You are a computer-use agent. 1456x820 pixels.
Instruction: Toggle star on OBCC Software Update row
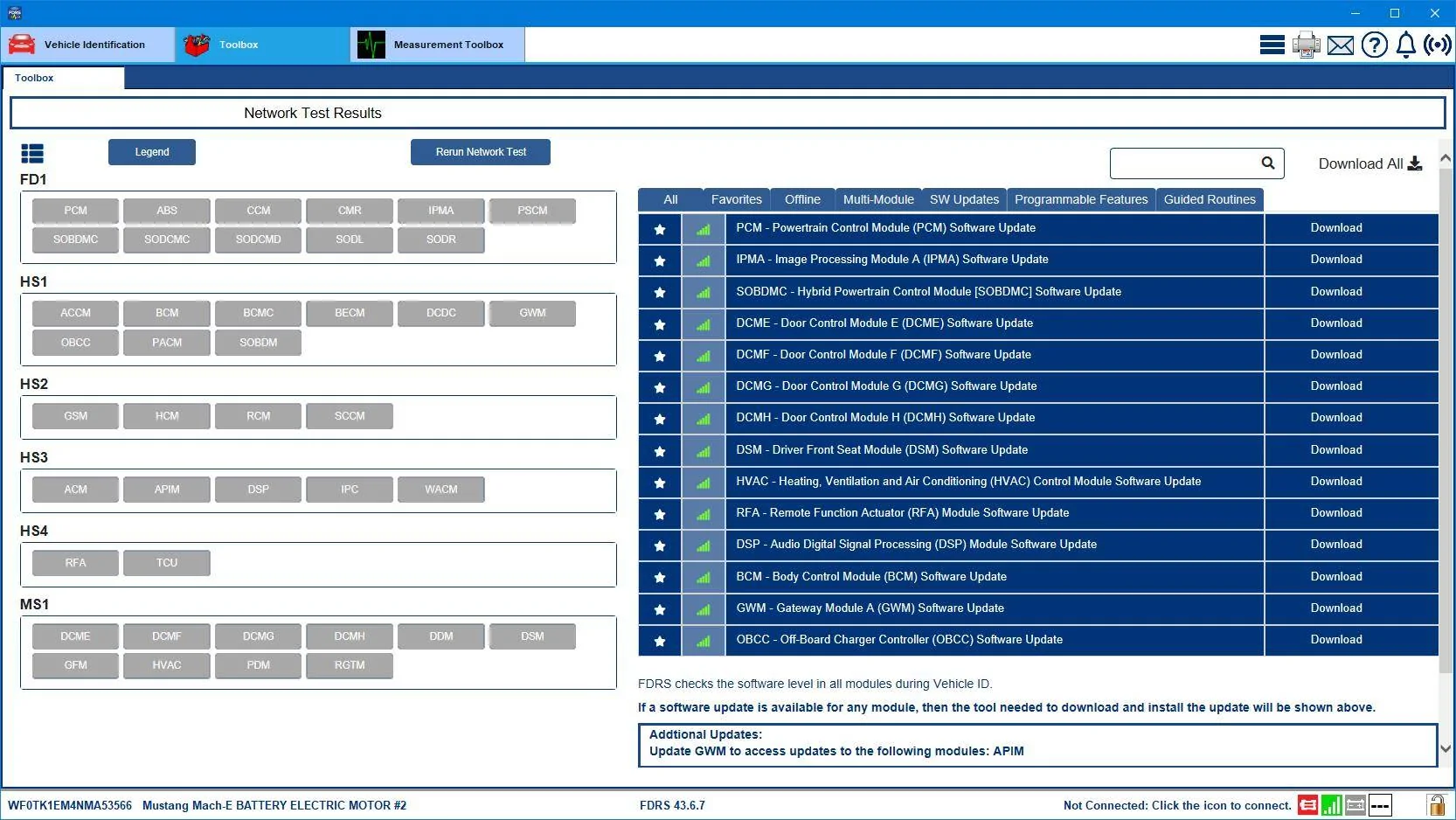pyautogui.click(x=660, y=641)
